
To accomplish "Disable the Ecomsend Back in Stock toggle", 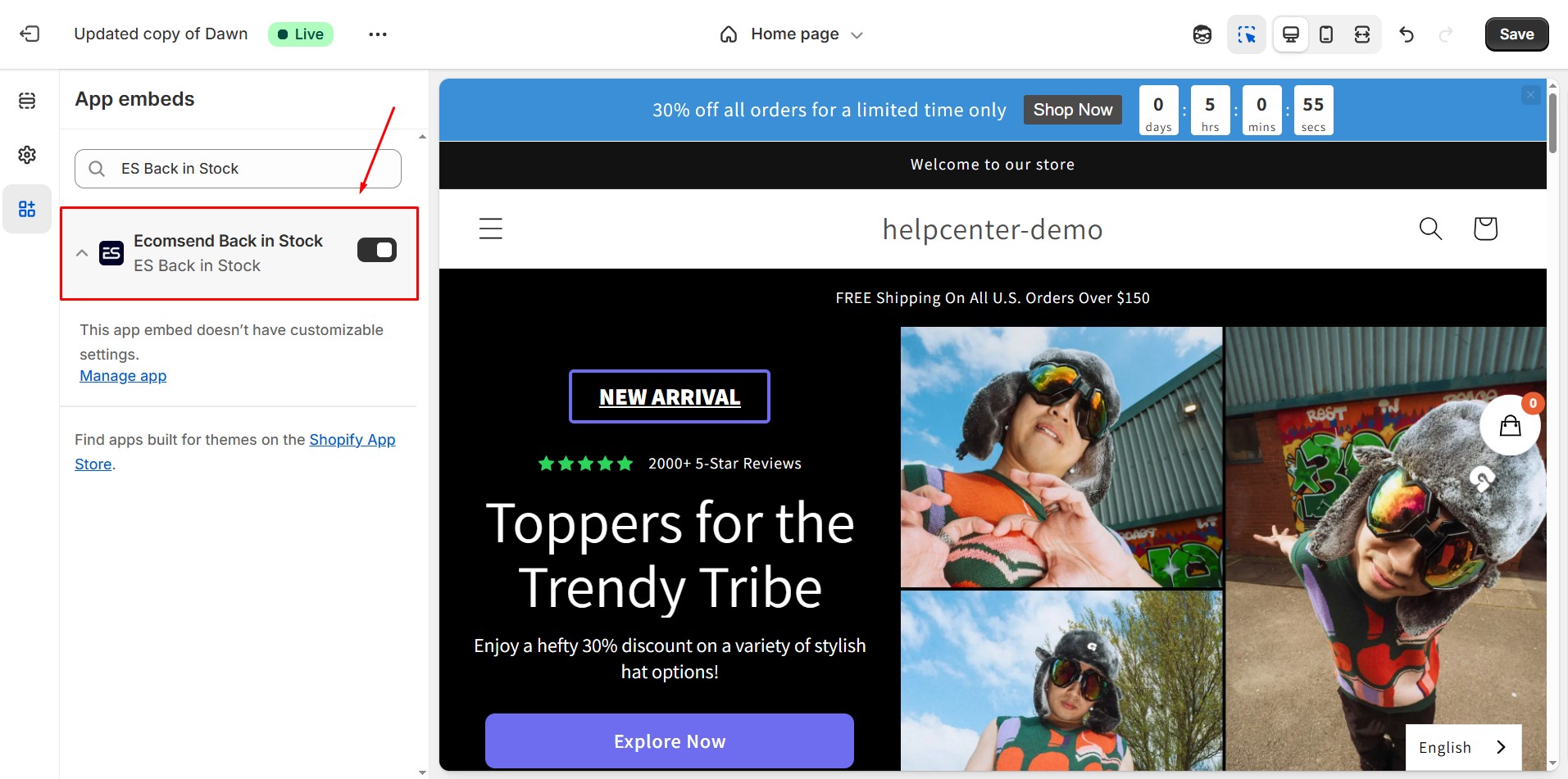I will pos(377,250).
